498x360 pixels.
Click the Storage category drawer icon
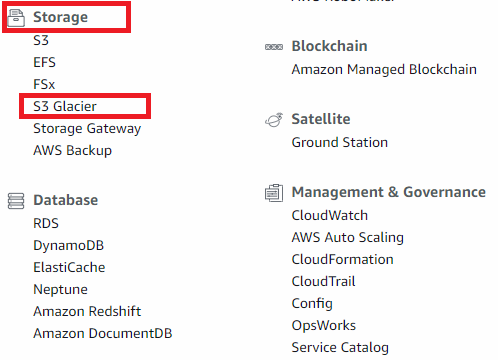click(x=16, y=18)
